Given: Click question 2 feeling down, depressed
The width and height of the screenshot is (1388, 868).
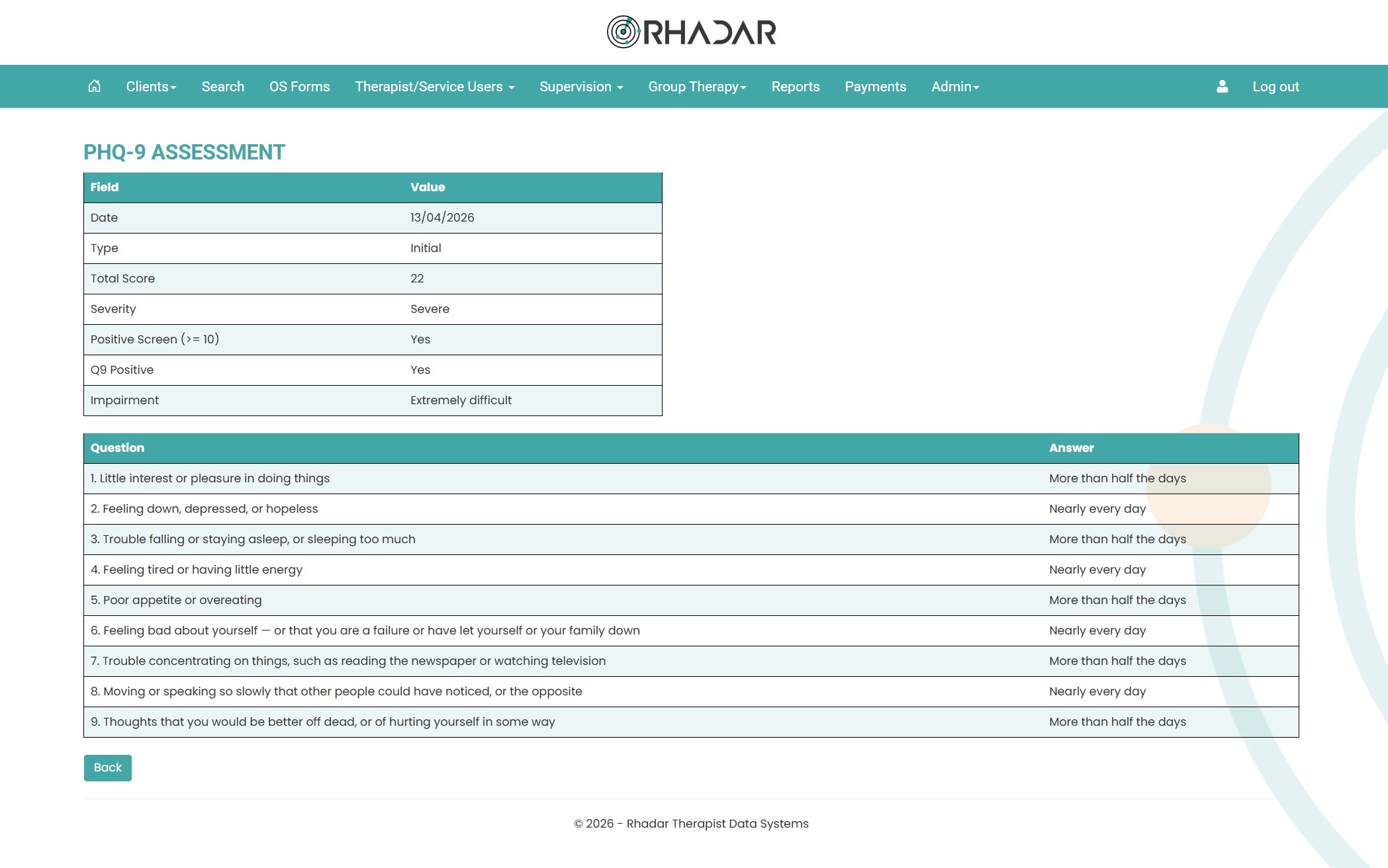Looking at the screenshot, I should tap(204, 509).
